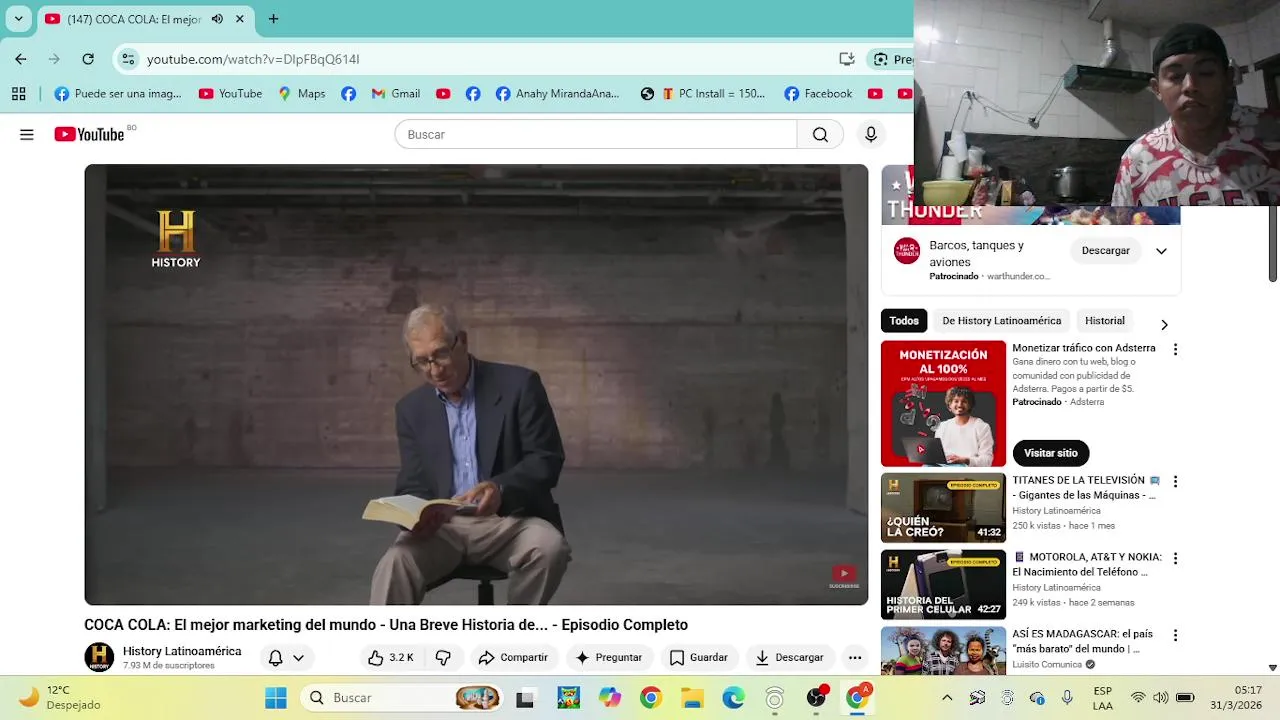Open options for the ASÍ ES MADAGASCAR video

point(1175,635)
